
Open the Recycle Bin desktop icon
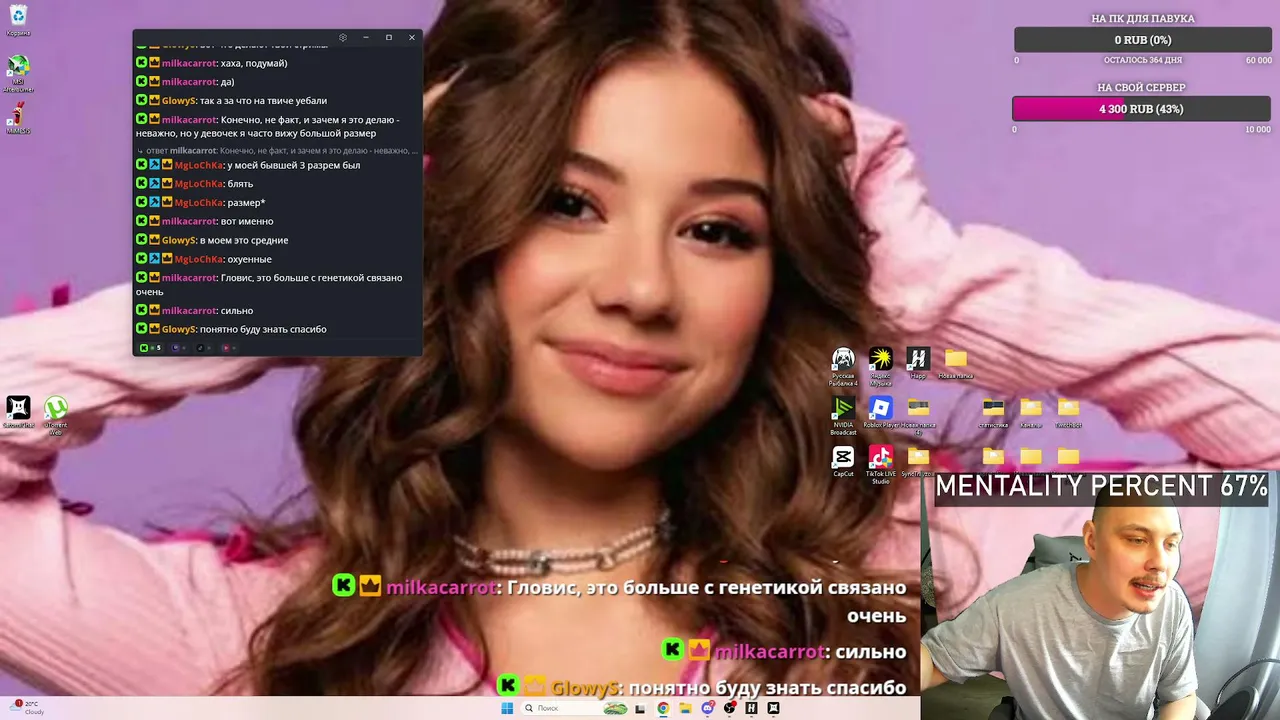tap(18, 19)
